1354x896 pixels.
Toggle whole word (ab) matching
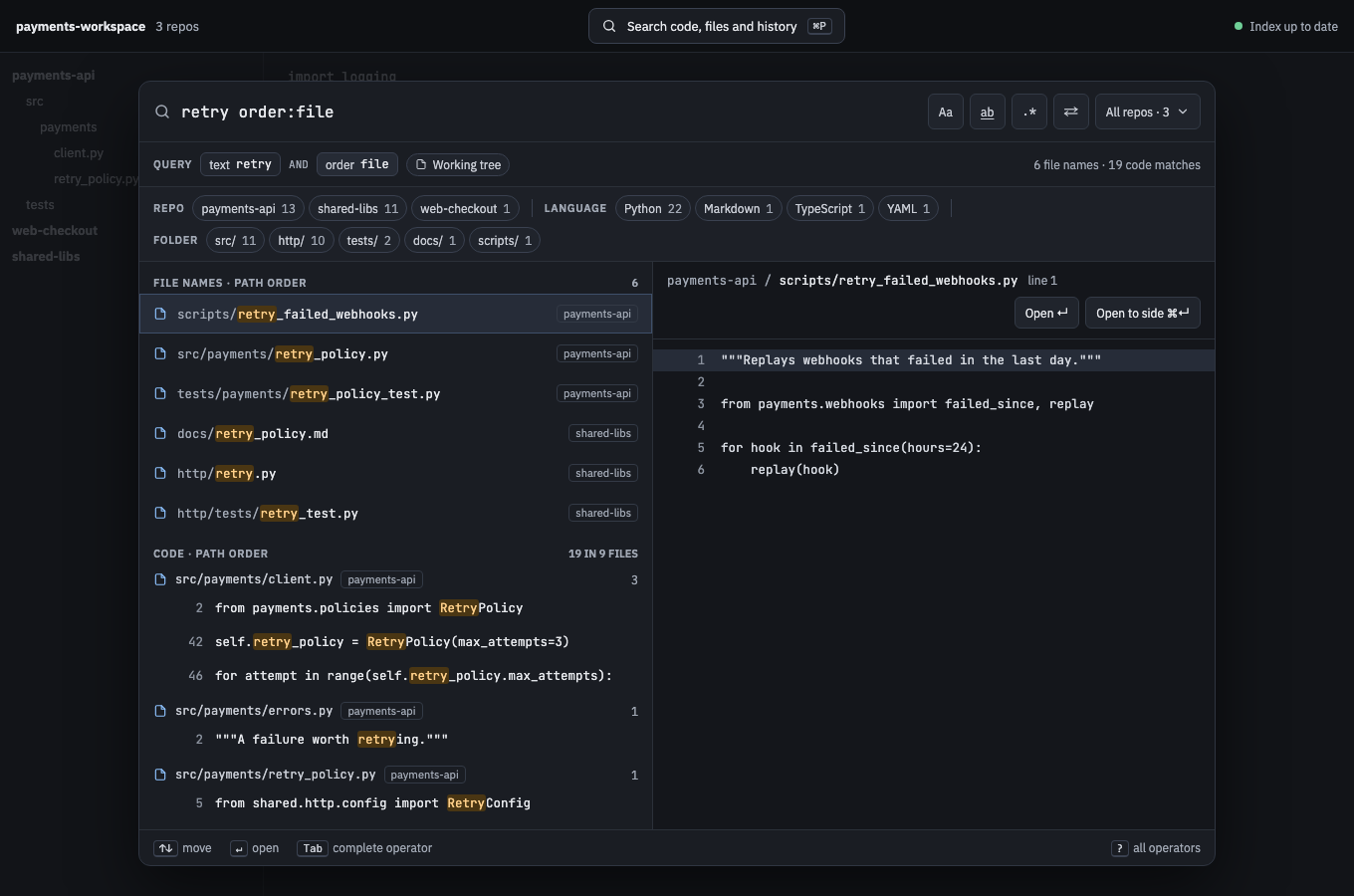(988, 112)
